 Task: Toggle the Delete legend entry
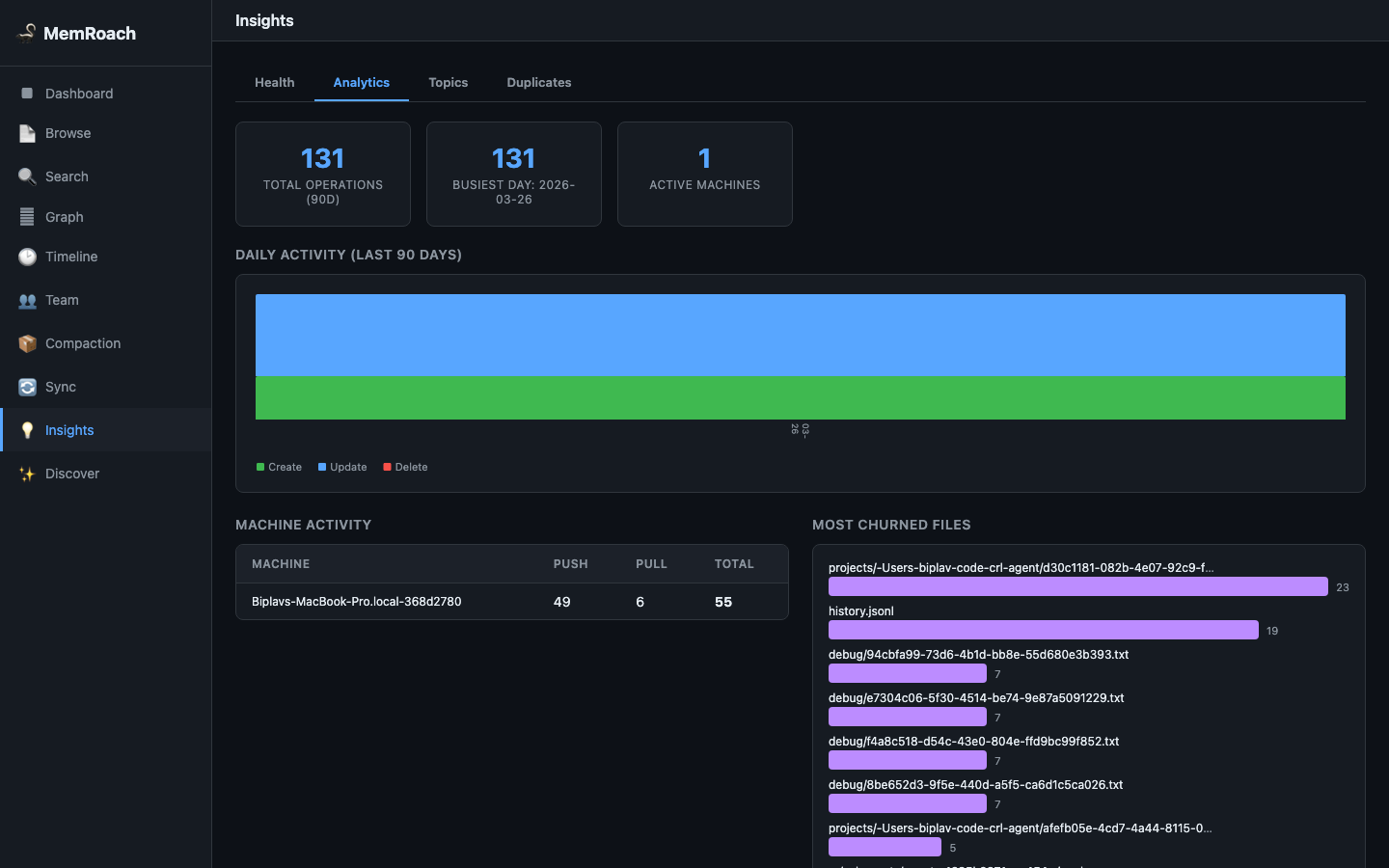click(x=405, y=467)
